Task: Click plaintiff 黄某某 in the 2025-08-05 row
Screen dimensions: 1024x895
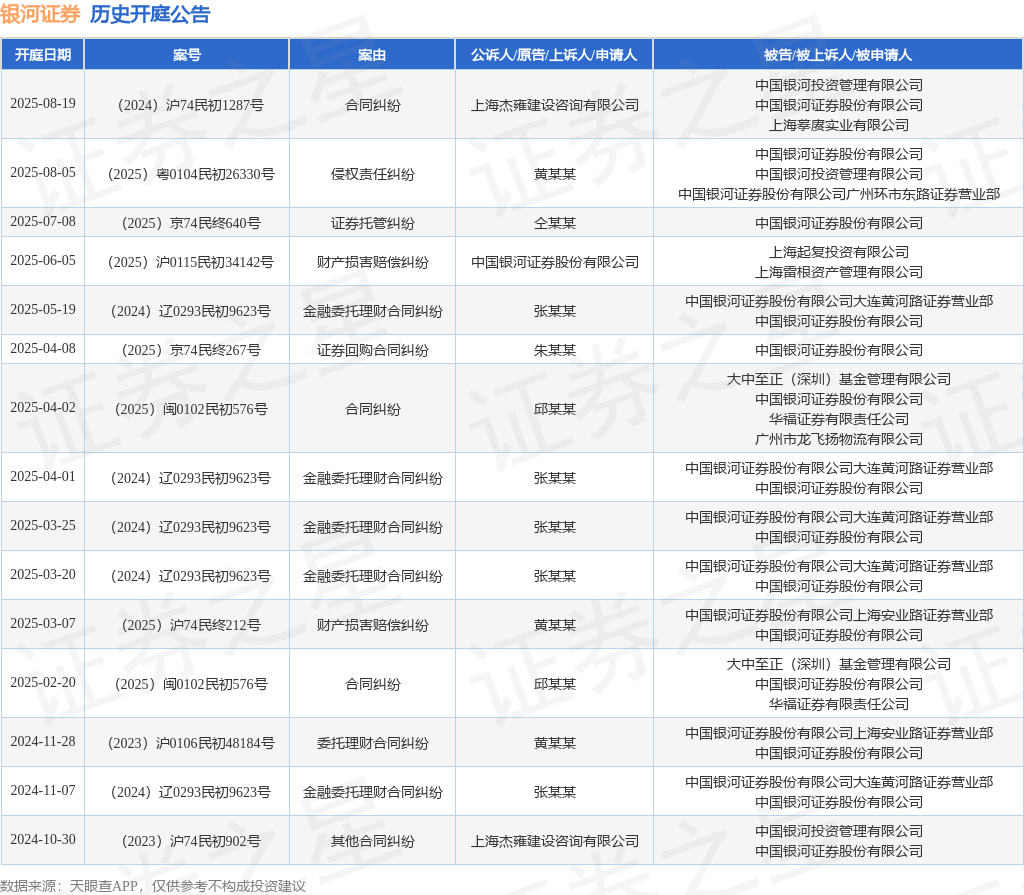Action: tap(554, 174)
